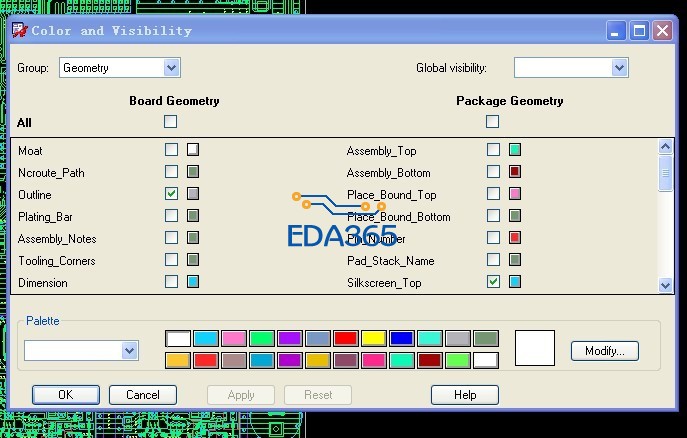
Task: Open the Global visibility dropdown
Action: (571, 67)
